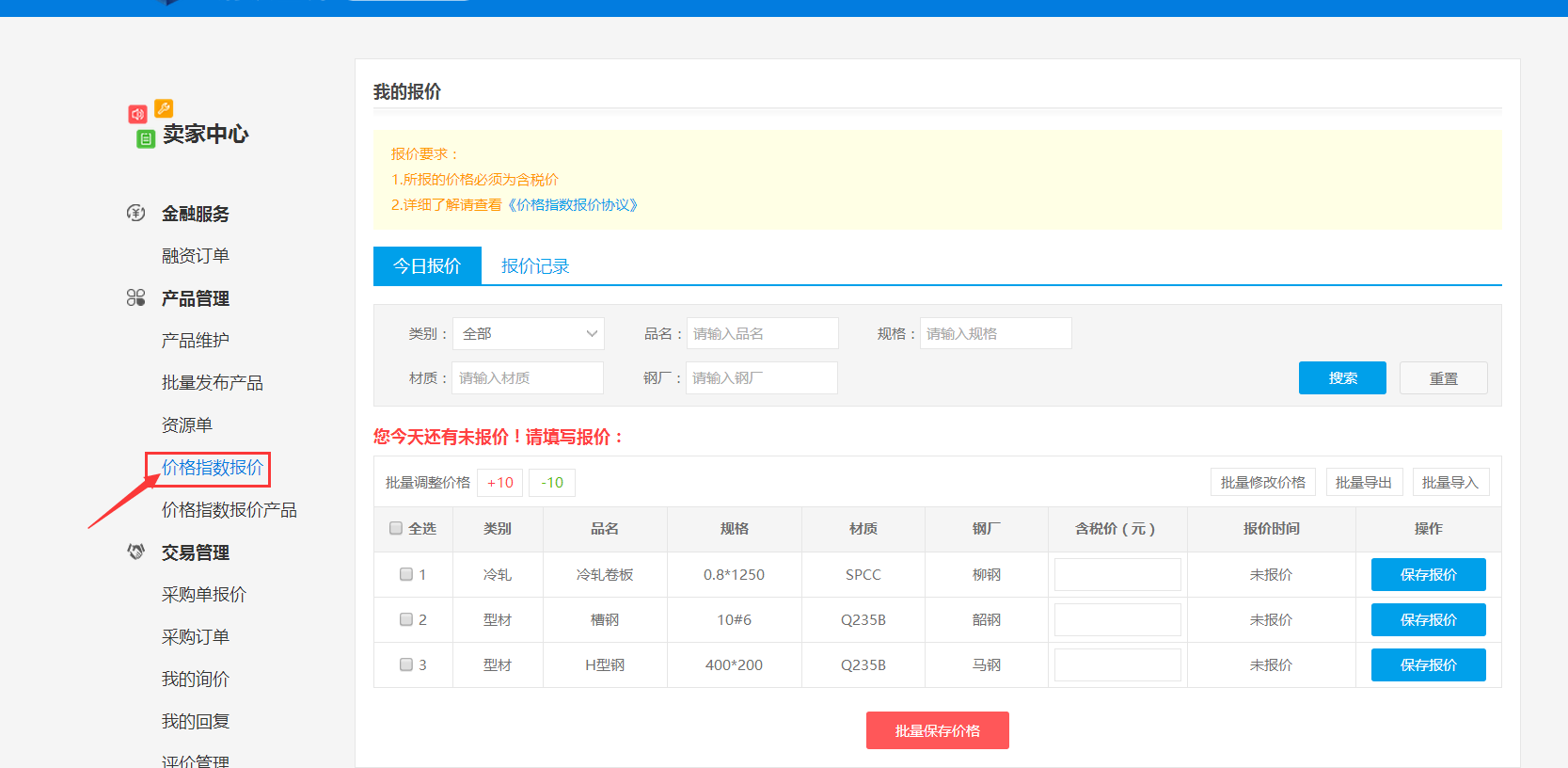Click the 含税价 input for 冷轧卷板 row
This screenshot has height=768, width=1568.
pos(1117,574)
